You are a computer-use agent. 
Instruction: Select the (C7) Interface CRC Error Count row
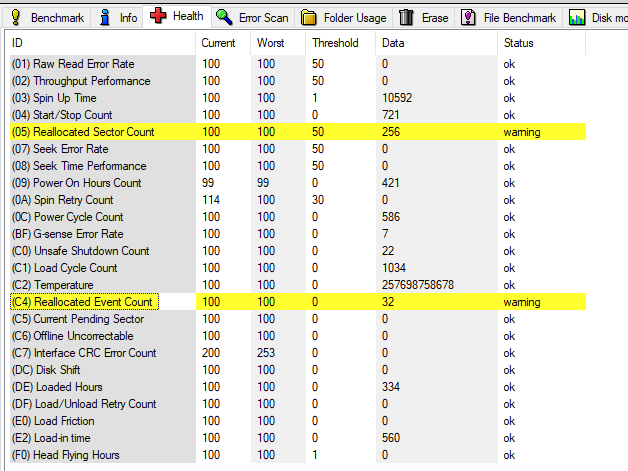[x=298, y=353]
